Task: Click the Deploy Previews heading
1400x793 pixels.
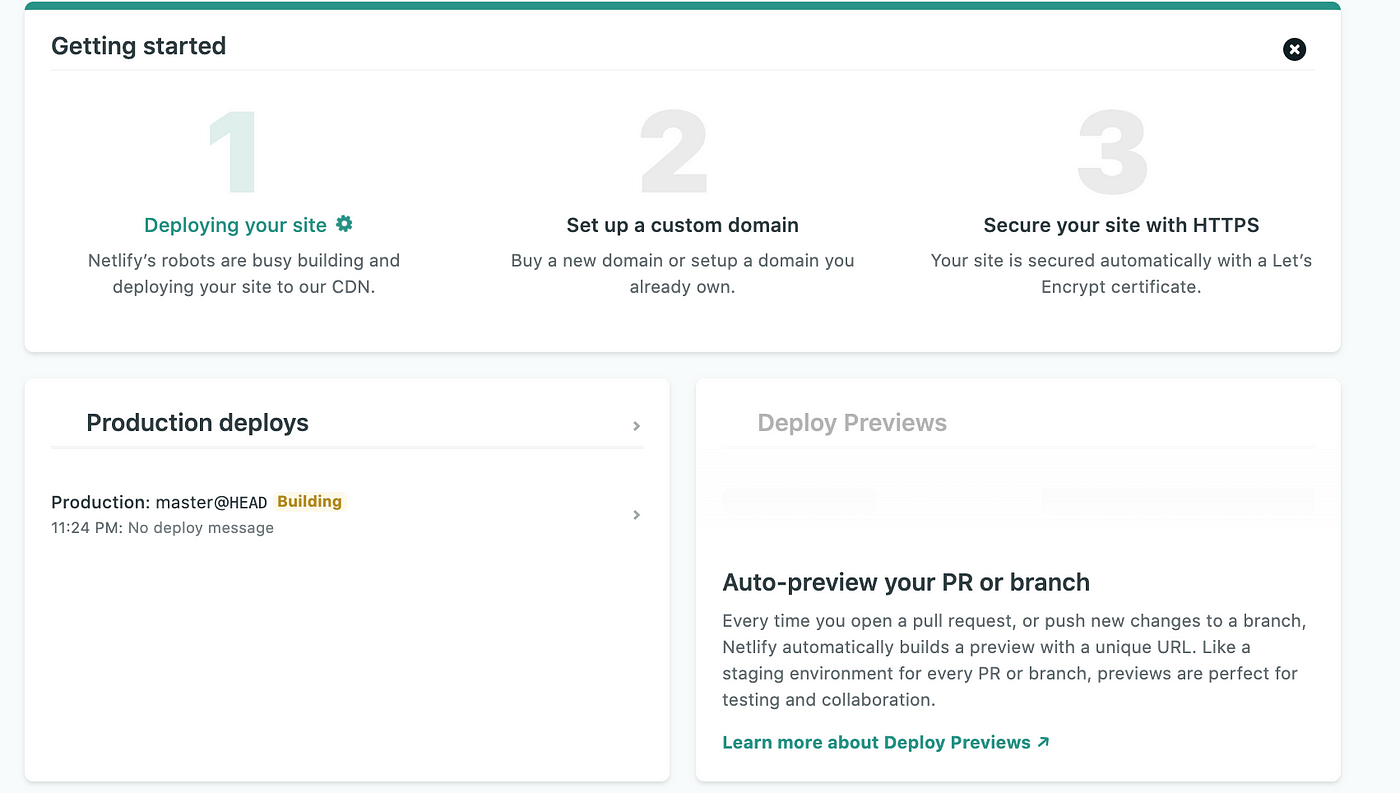Action: [x=852, y=423]
